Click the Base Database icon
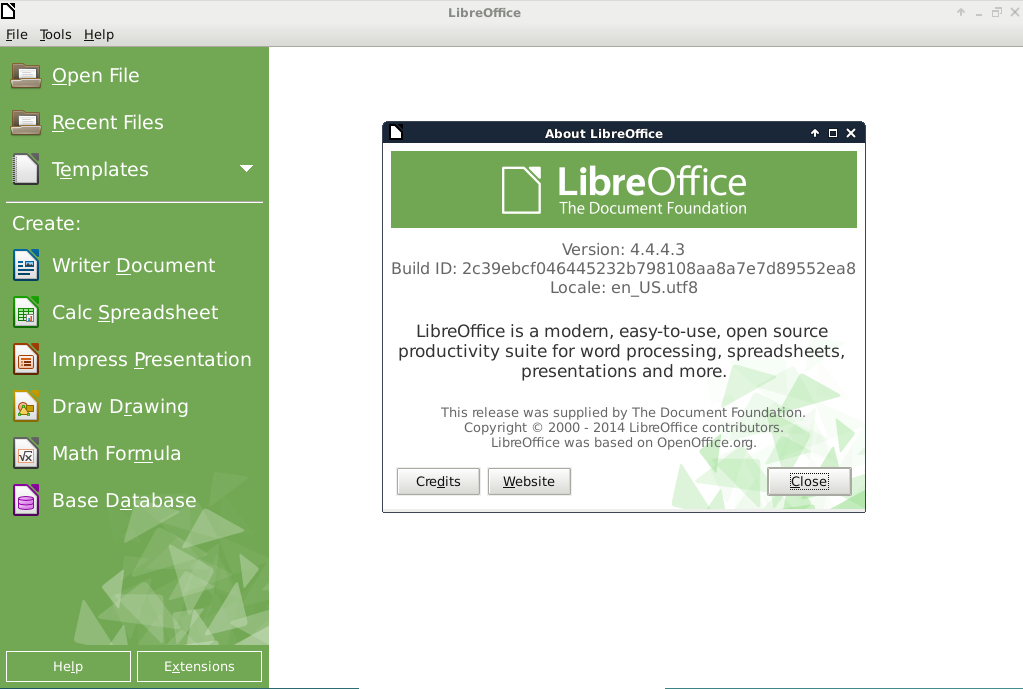This screenshot has width=1023, height=689. 26,500
